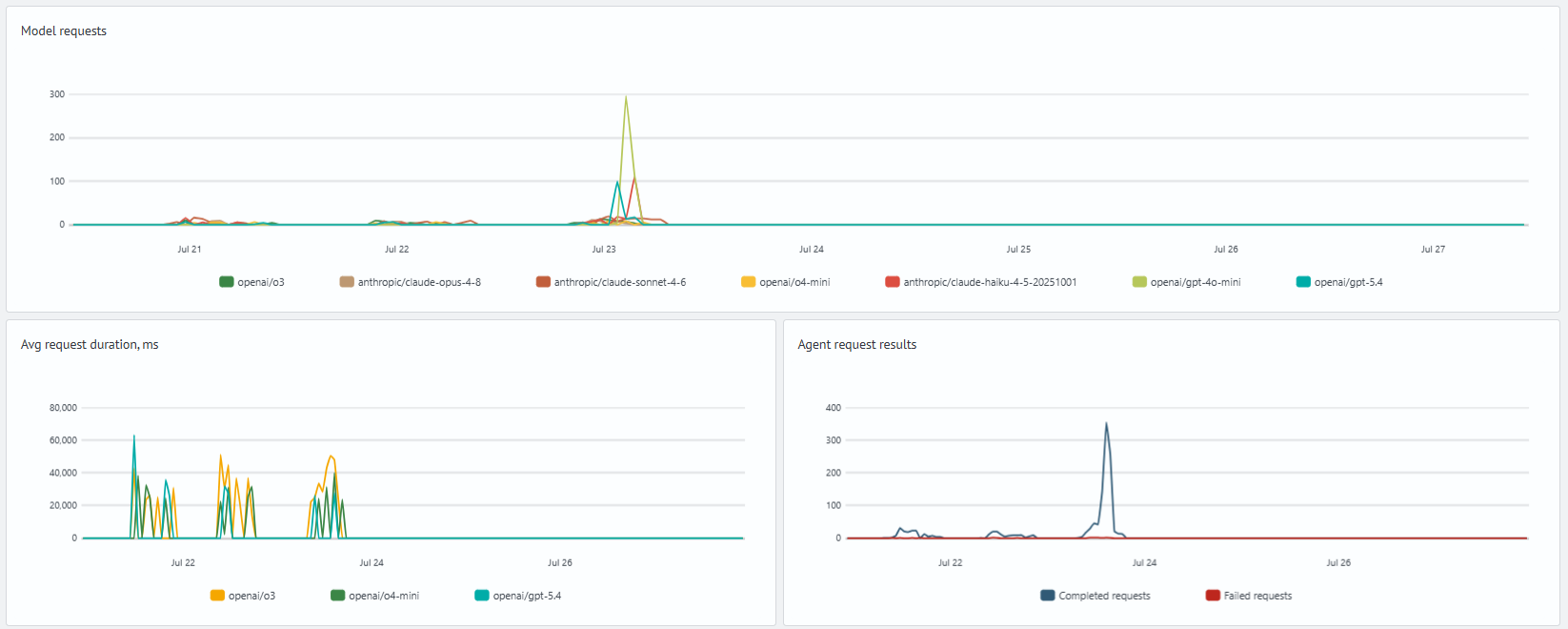Toggle the openai/o3 series in Model requests legend

point(252,282)
